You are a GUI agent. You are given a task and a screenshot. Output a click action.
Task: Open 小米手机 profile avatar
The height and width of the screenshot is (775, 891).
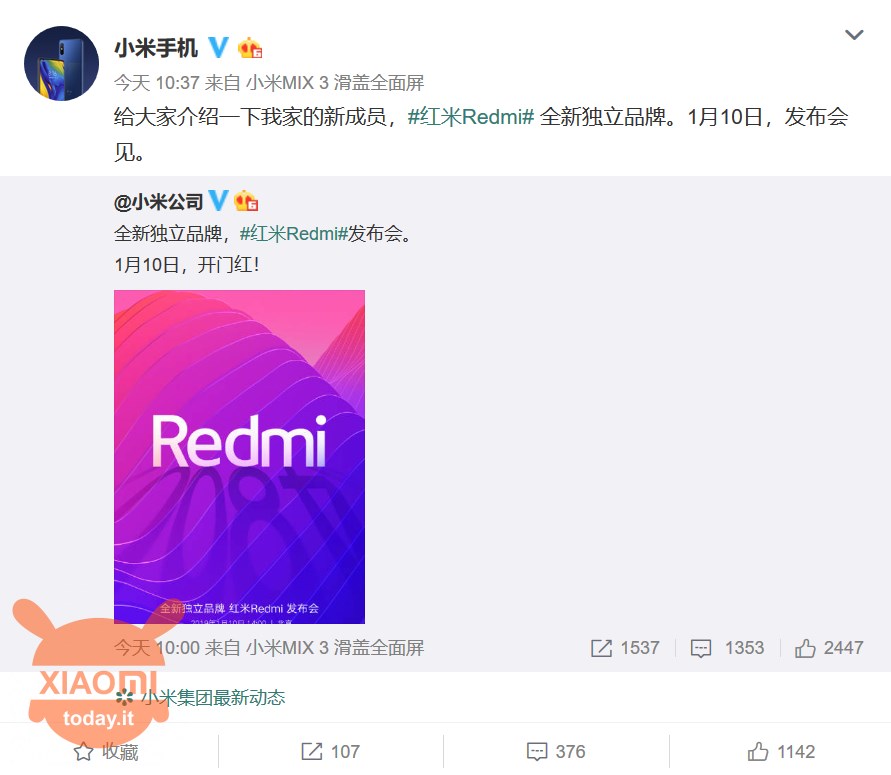click(x=61, y=64)
